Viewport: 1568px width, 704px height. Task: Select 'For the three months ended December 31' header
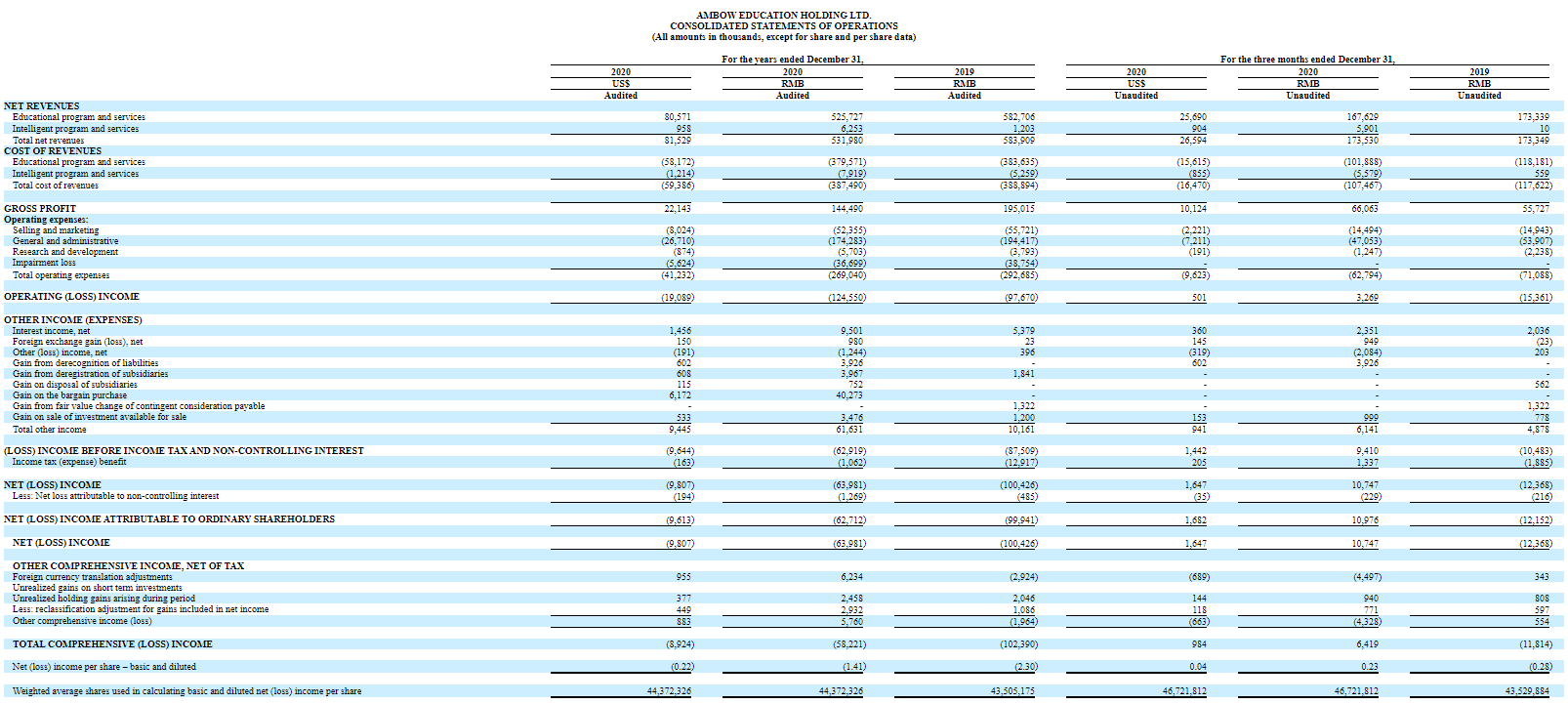(1307, 60)
